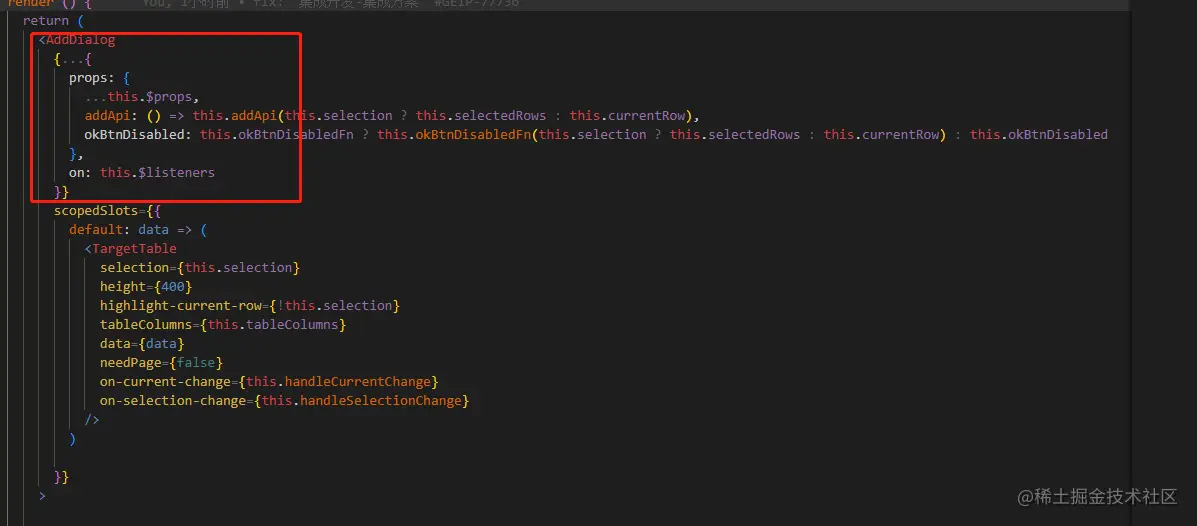The image size is (1197, 526).
Task: Click "this.selectedRows" in the addApi line
Action: click(x=481, y=116)
